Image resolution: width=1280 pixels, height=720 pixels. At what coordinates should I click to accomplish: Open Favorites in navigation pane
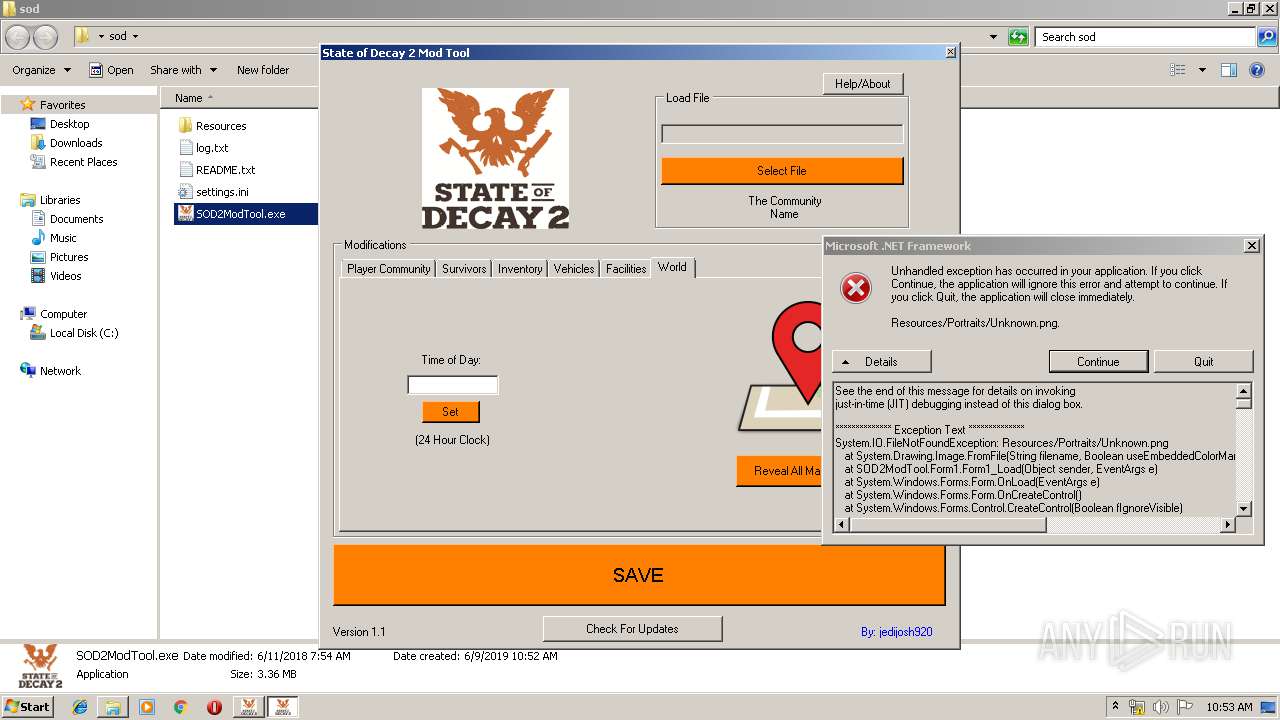point(62,105)
